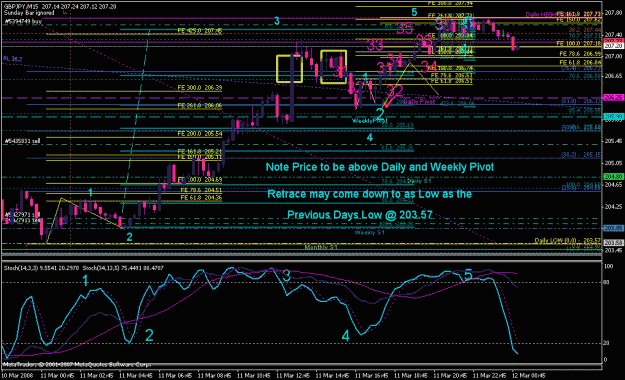The height and width of the screenshot is (380, 625).
Task: Select the 'FE 61.8 204.36' Fibonacci label
Action: pos(201,197)
